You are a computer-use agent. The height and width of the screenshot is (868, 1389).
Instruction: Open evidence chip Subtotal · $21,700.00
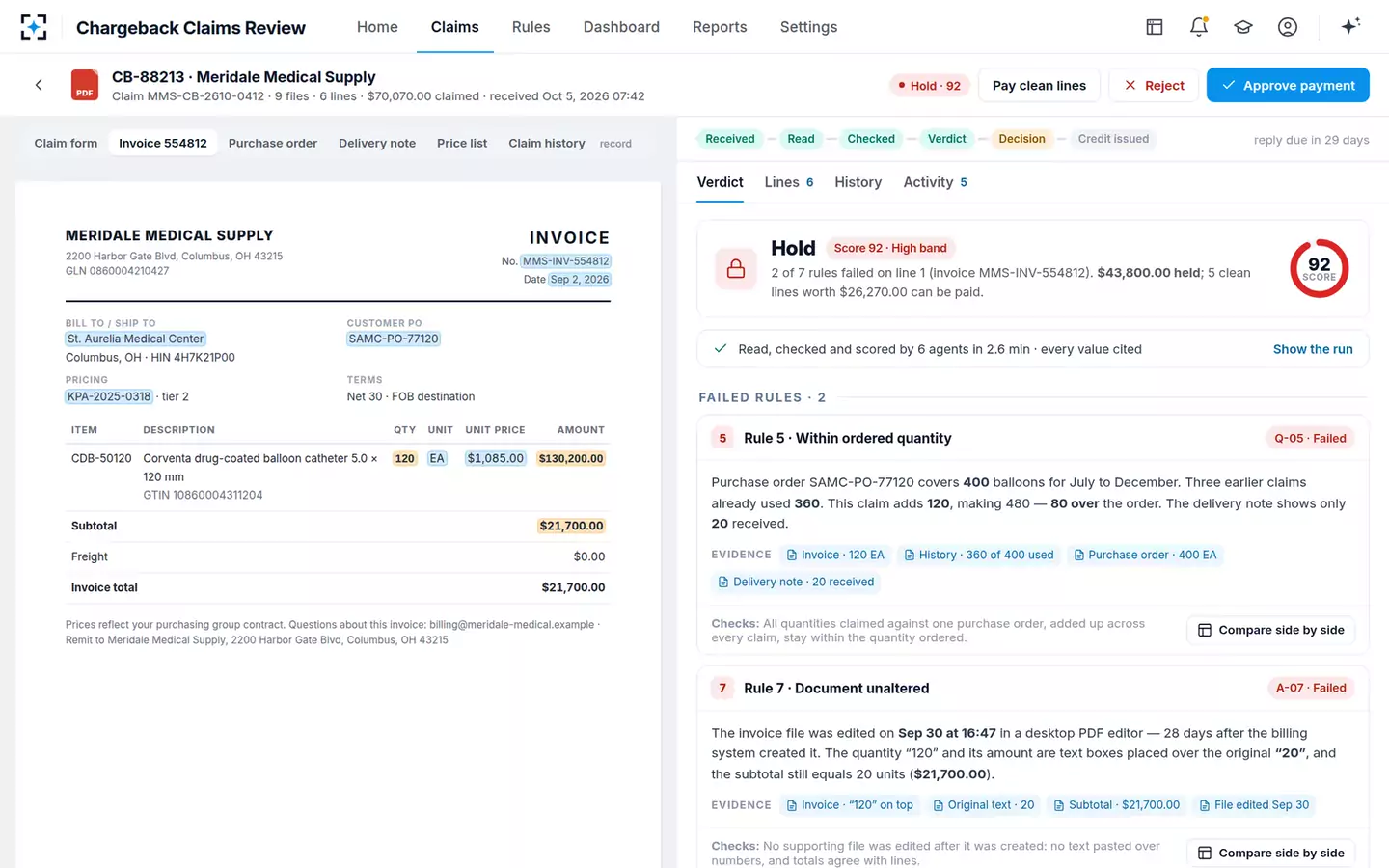(x=1116, y=805)
